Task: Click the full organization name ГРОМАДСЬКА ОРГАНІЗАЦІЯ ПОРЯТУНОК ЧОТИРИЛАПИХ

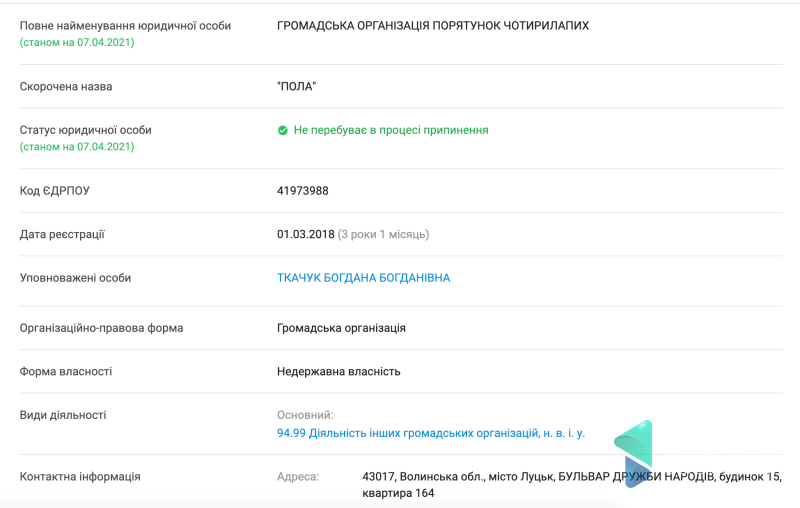Action: [x=432, y=25]
